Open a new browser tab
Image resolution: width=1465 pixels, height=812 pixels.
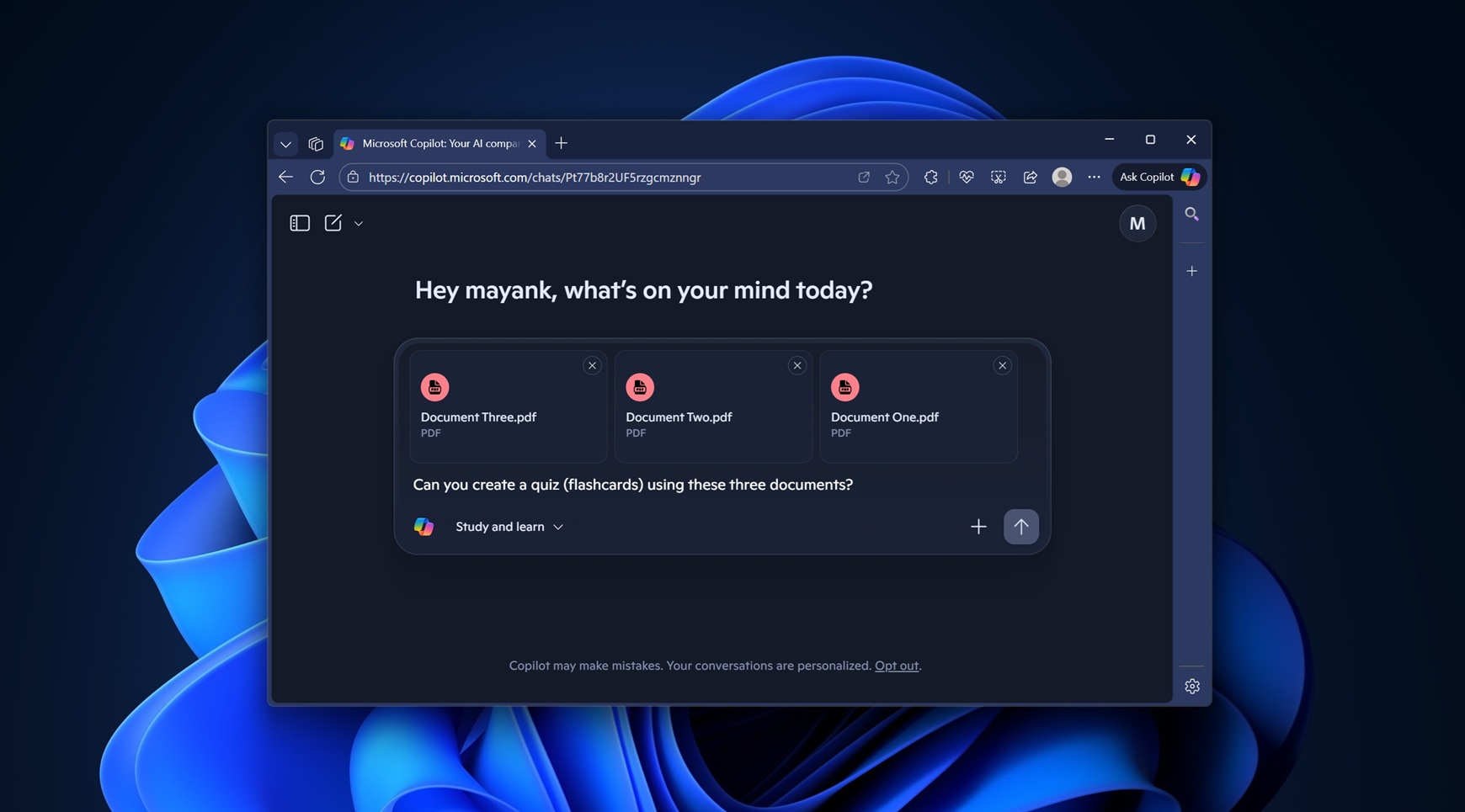point(561,143)
